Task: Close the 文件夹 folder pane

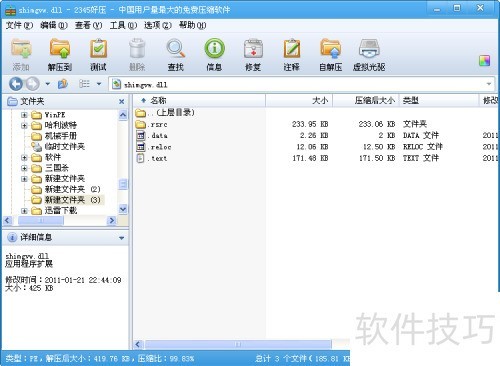Action: tap(122, 101)
